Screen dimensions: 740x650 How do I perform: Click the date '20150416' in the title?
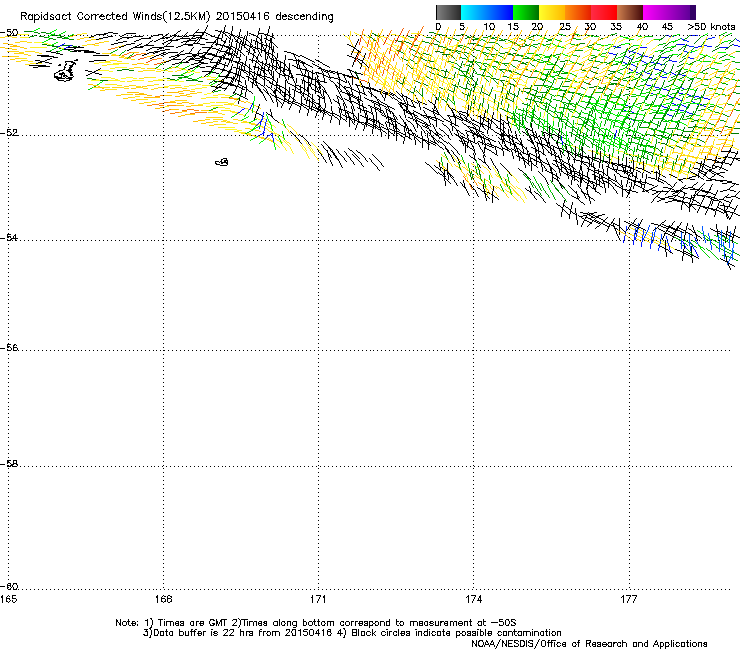tap(243, 17)
